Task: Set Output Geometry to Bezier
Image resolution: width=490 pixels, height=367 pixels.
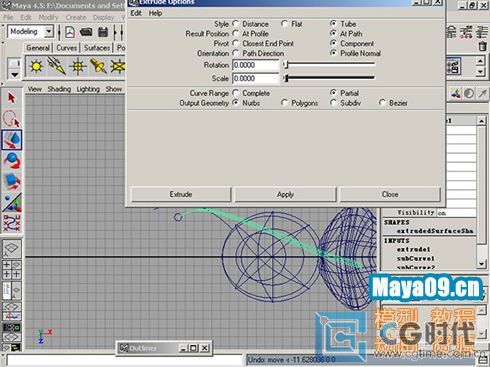Action: coord(382,103)
